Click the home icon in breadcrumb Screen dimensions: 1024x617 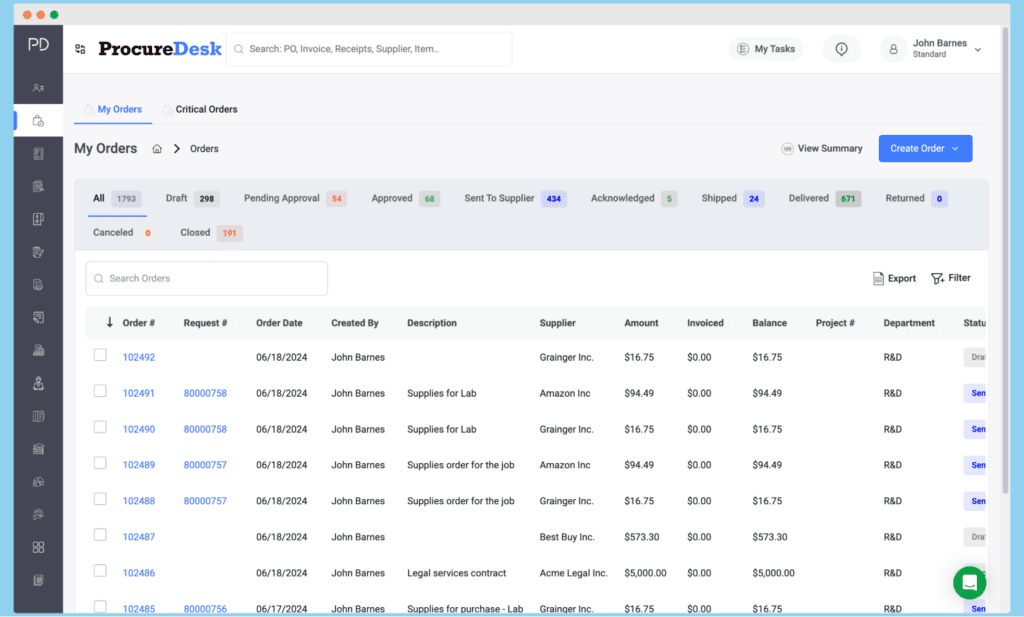click(157, 149)
